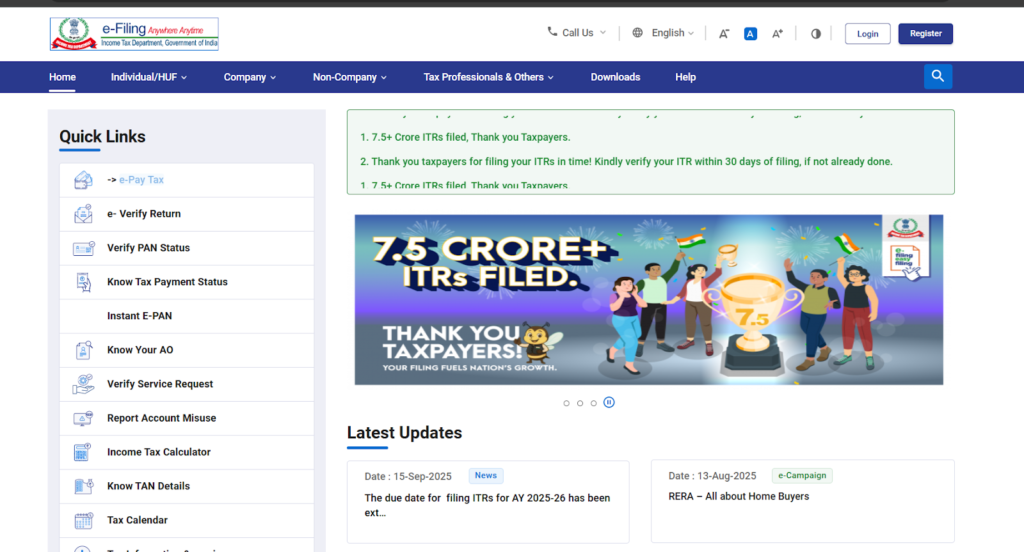The image size is (1024, 552).
Task: Select the first carousel slide dot
Action: tap(566, 403)
